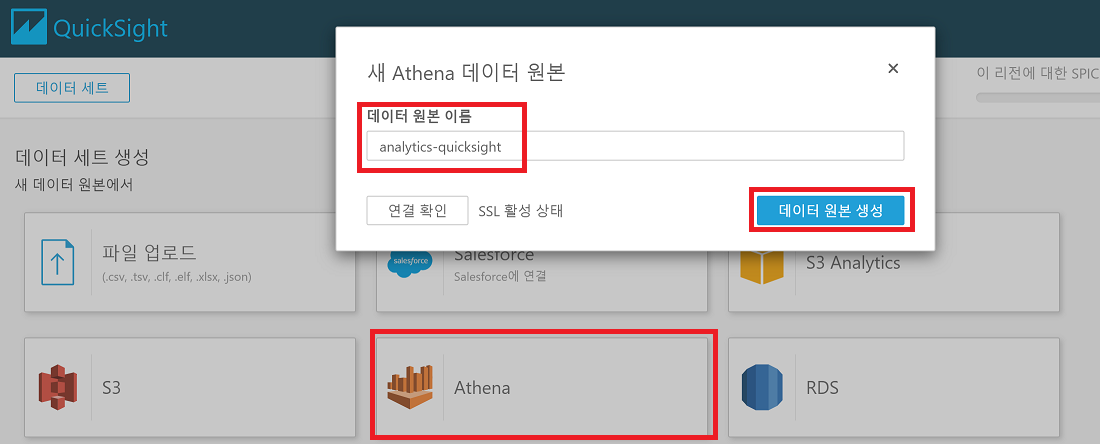Select the 파일 업로드 card label
Screen dimensions: 1100x444
tap(150, 253)
